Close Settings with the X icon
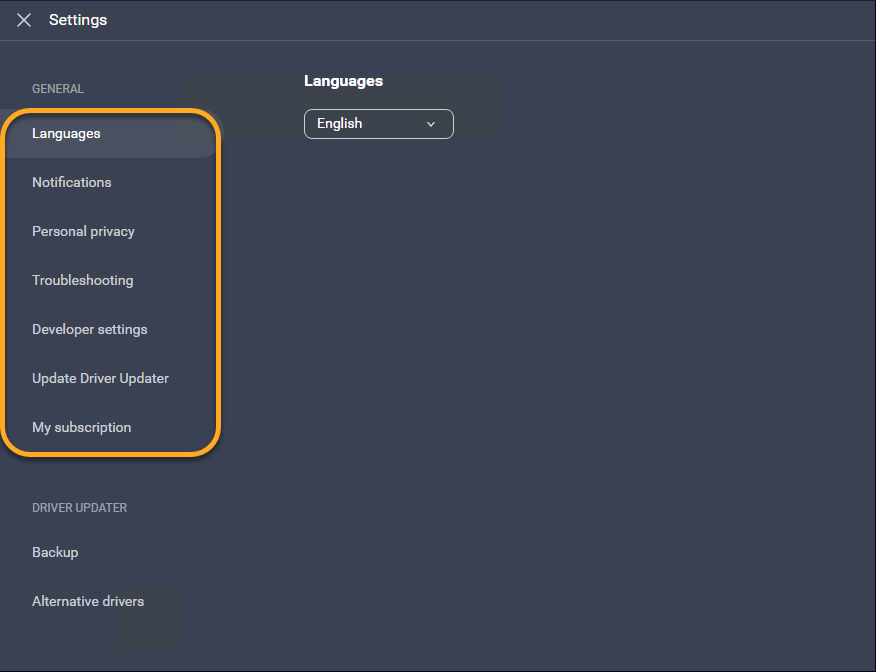Image resolution: width=876 pixels, height=672 pixels. pos(24,20)
